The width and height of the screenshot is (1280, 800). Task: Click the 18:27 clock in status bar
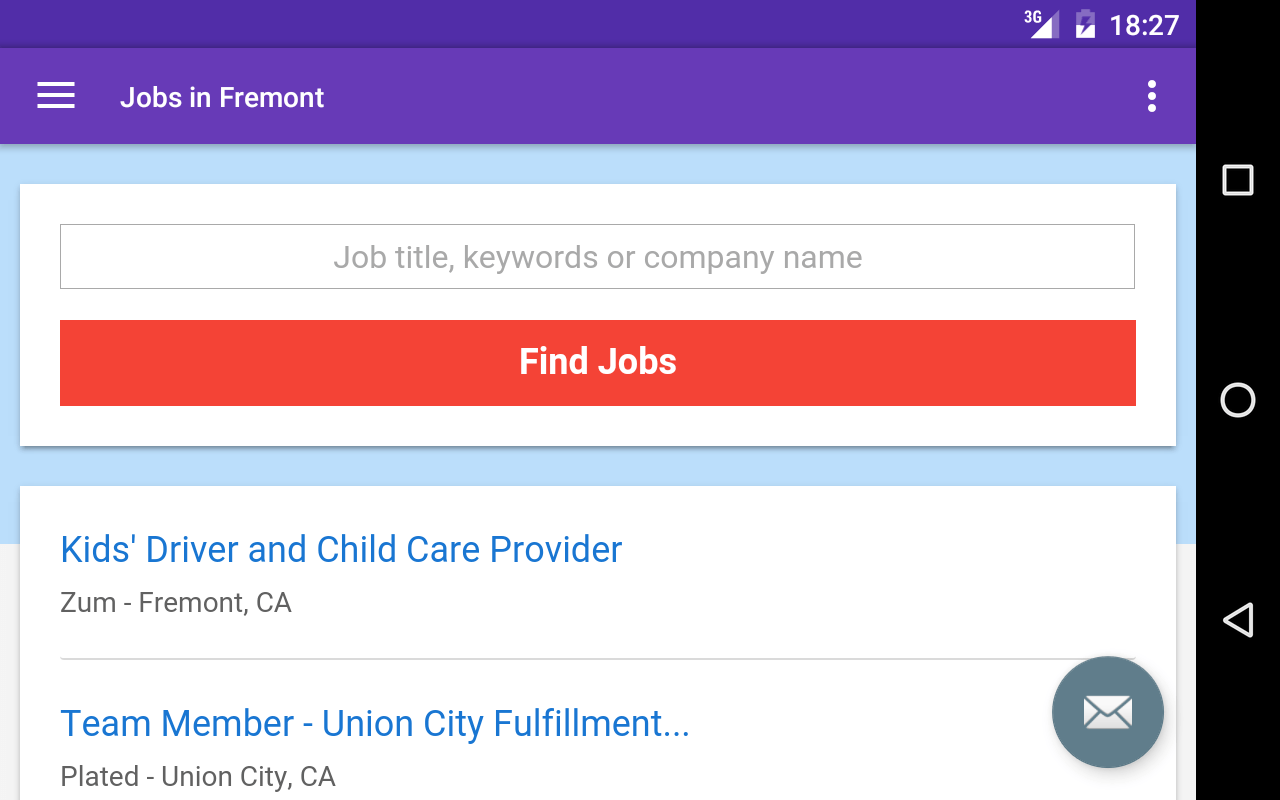(1144, 24)
